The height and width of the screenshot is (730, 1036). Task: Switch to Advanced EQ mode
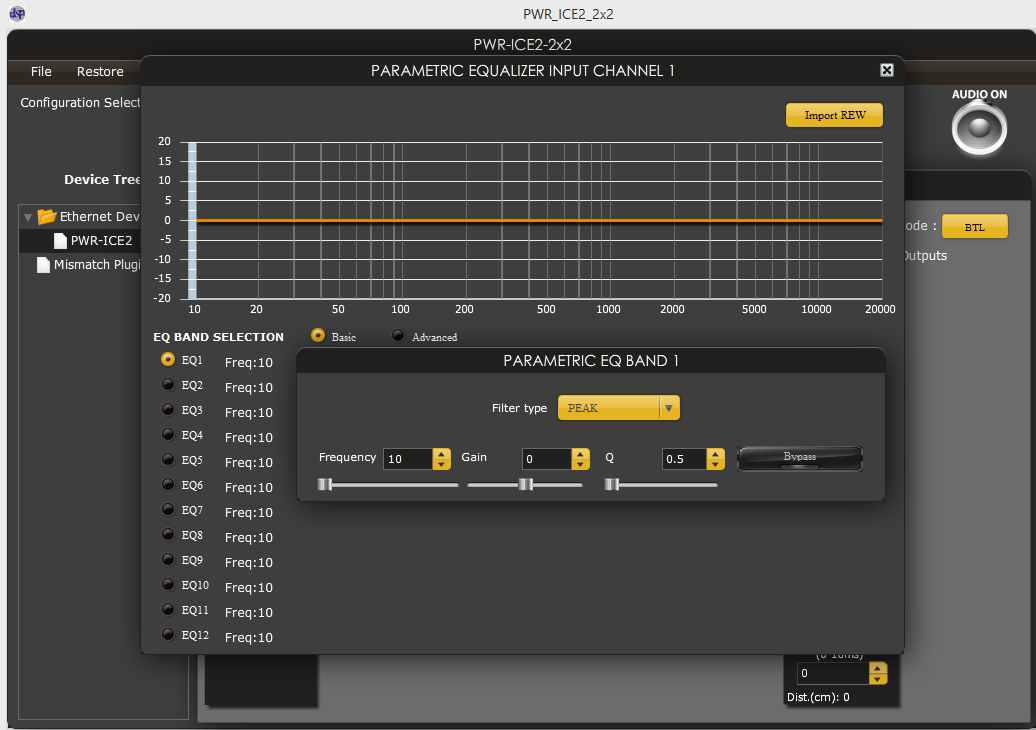(398, 336)
